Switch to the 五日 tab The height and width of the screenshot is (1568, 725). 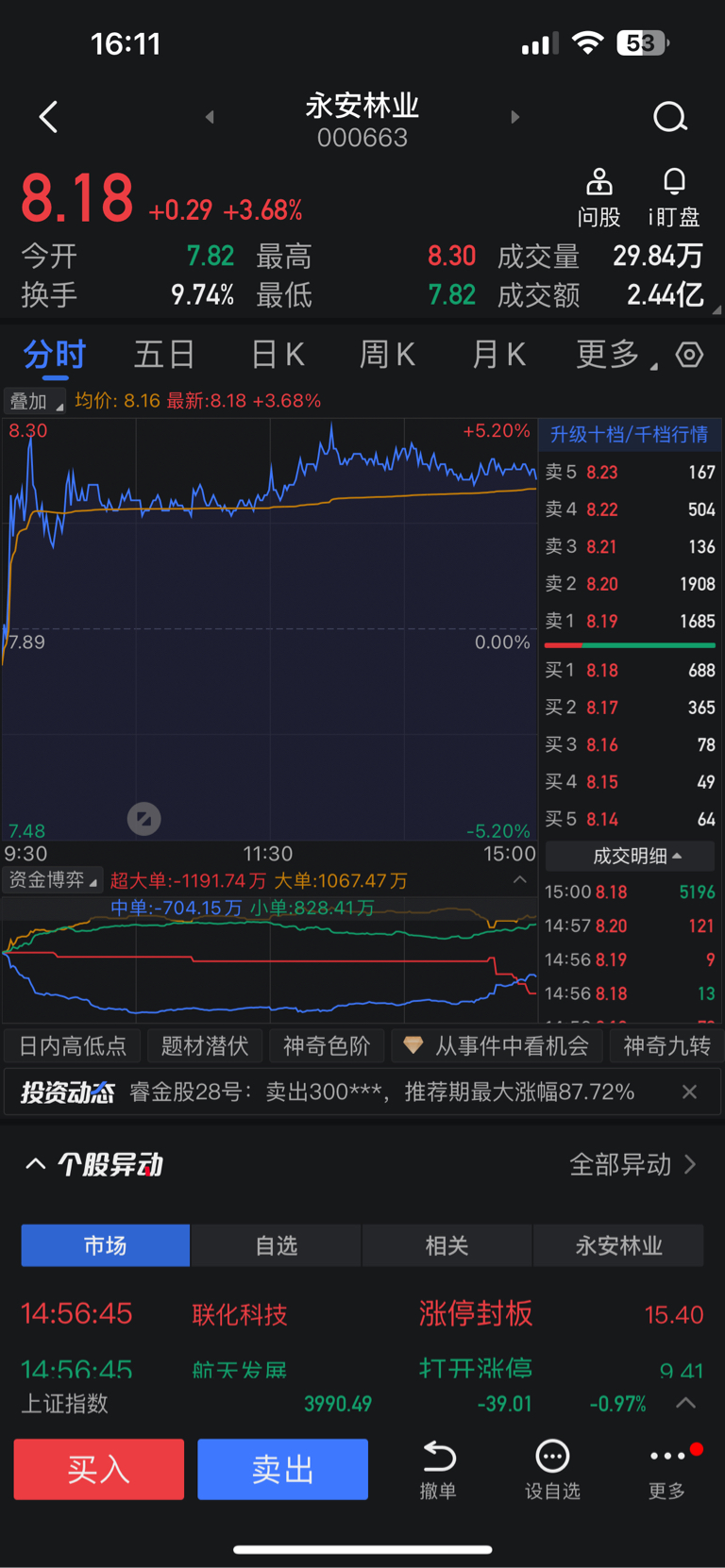tap(164, 355)
